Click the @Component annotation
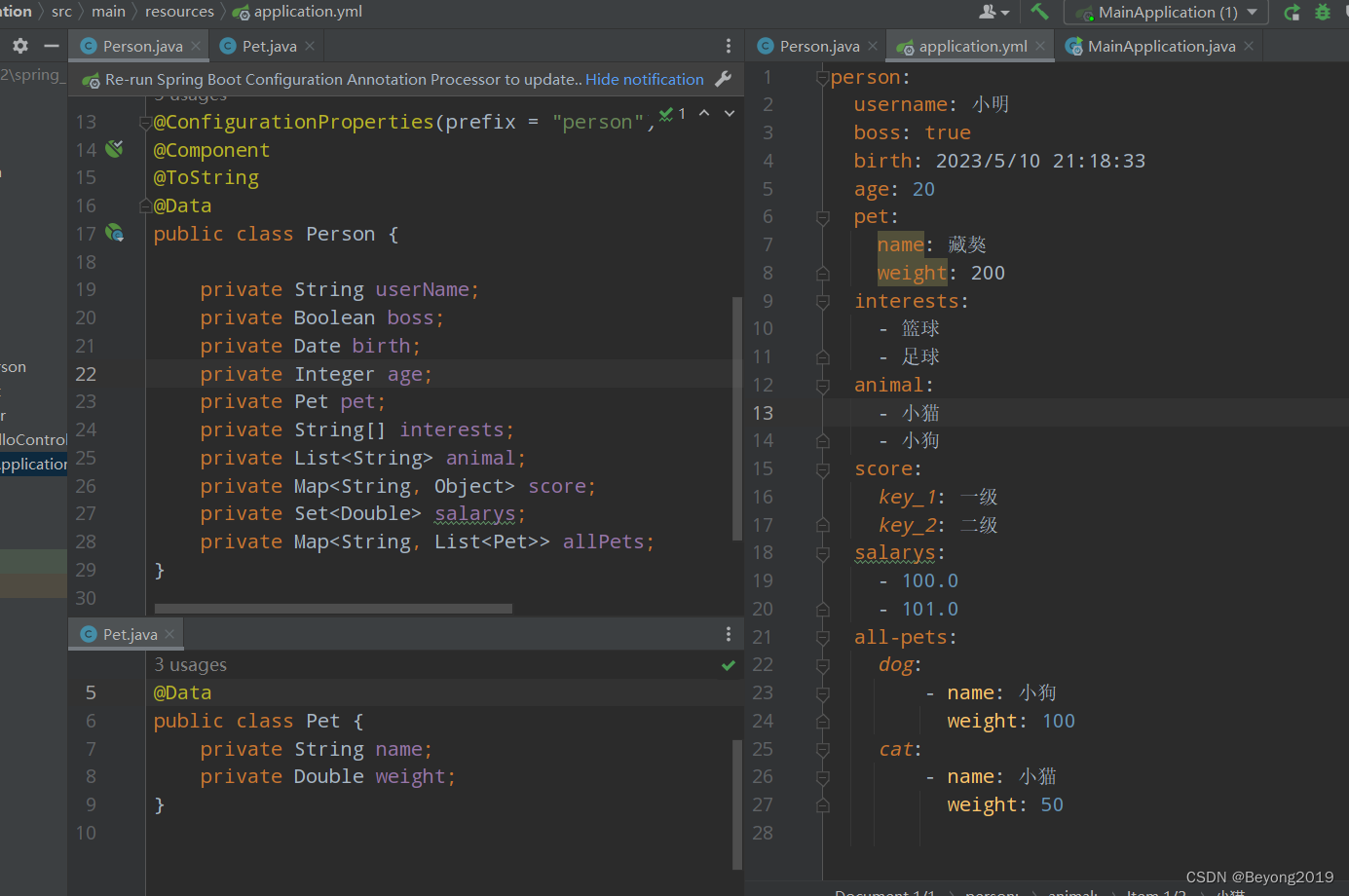This screenshot has height=896, width=1349. point(211,150)
